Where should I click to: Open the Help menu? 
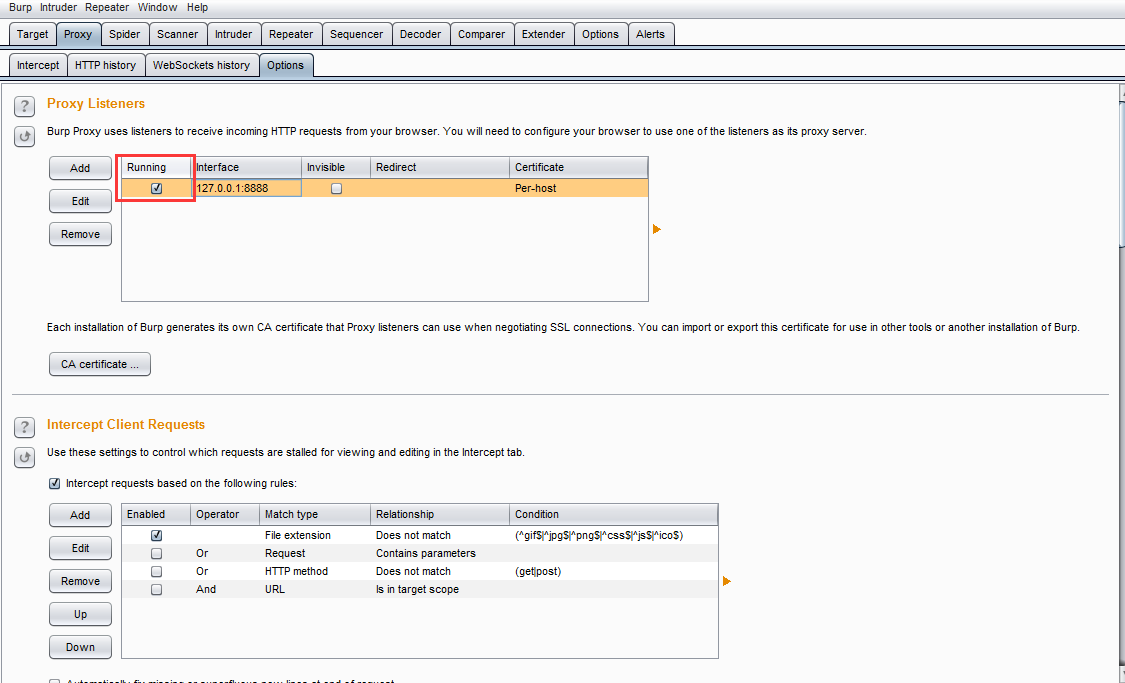point(197,7)
